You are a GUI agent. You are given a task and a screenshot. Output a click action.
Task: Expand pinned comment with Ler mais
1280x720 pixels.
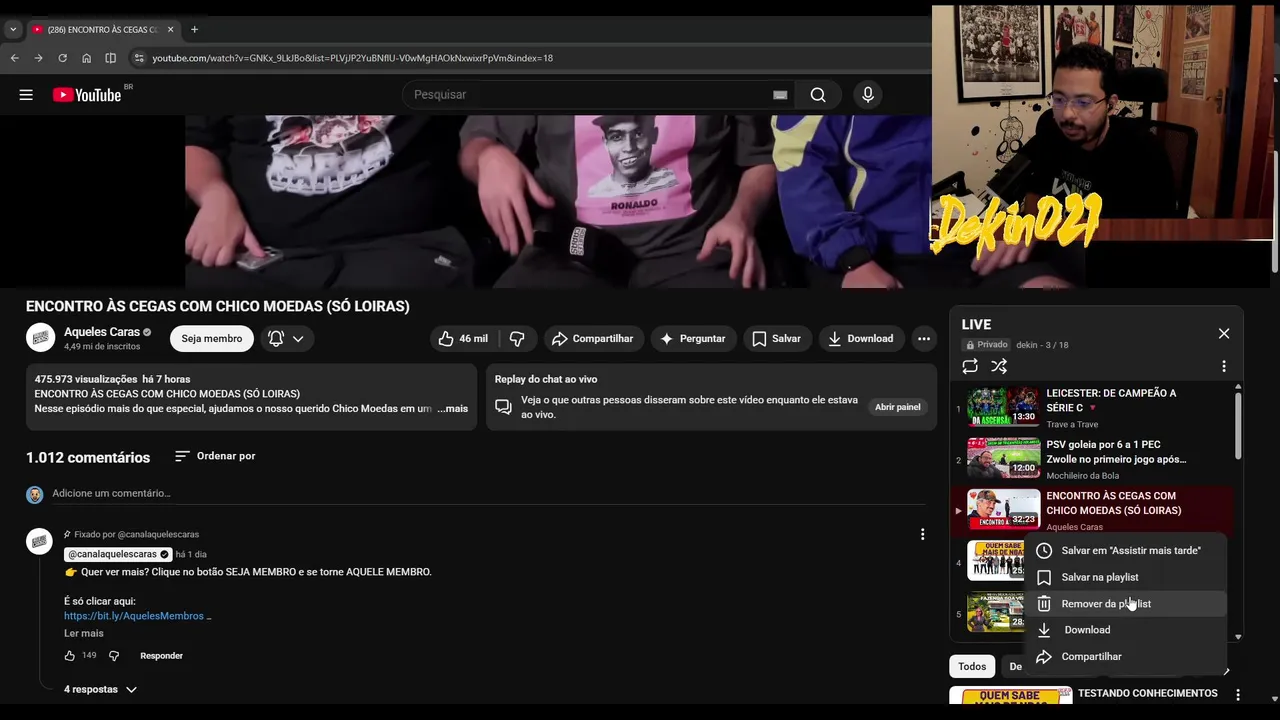click(x=84, y=633)
